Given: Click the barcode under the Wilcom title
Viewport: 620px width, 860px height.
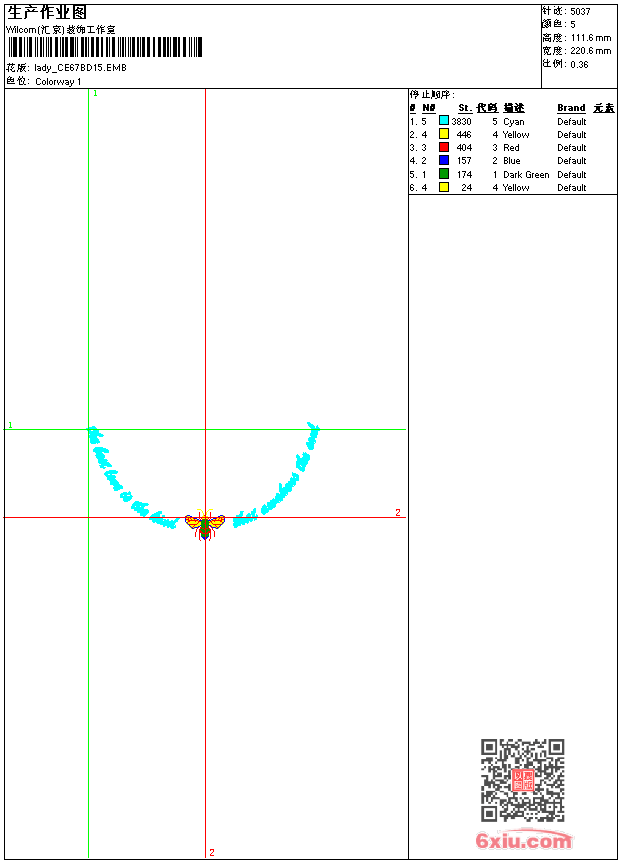Looking at the screenshot, I should click(105, 47).
